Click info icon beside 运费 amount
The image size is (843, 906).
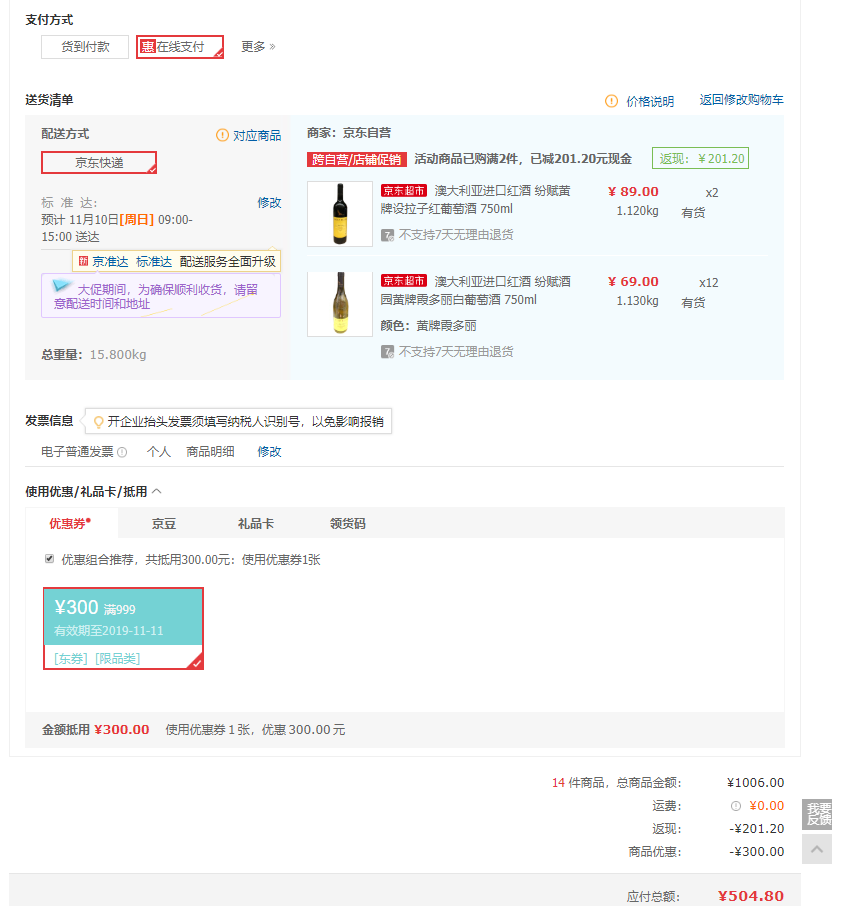tap(736, 806)
